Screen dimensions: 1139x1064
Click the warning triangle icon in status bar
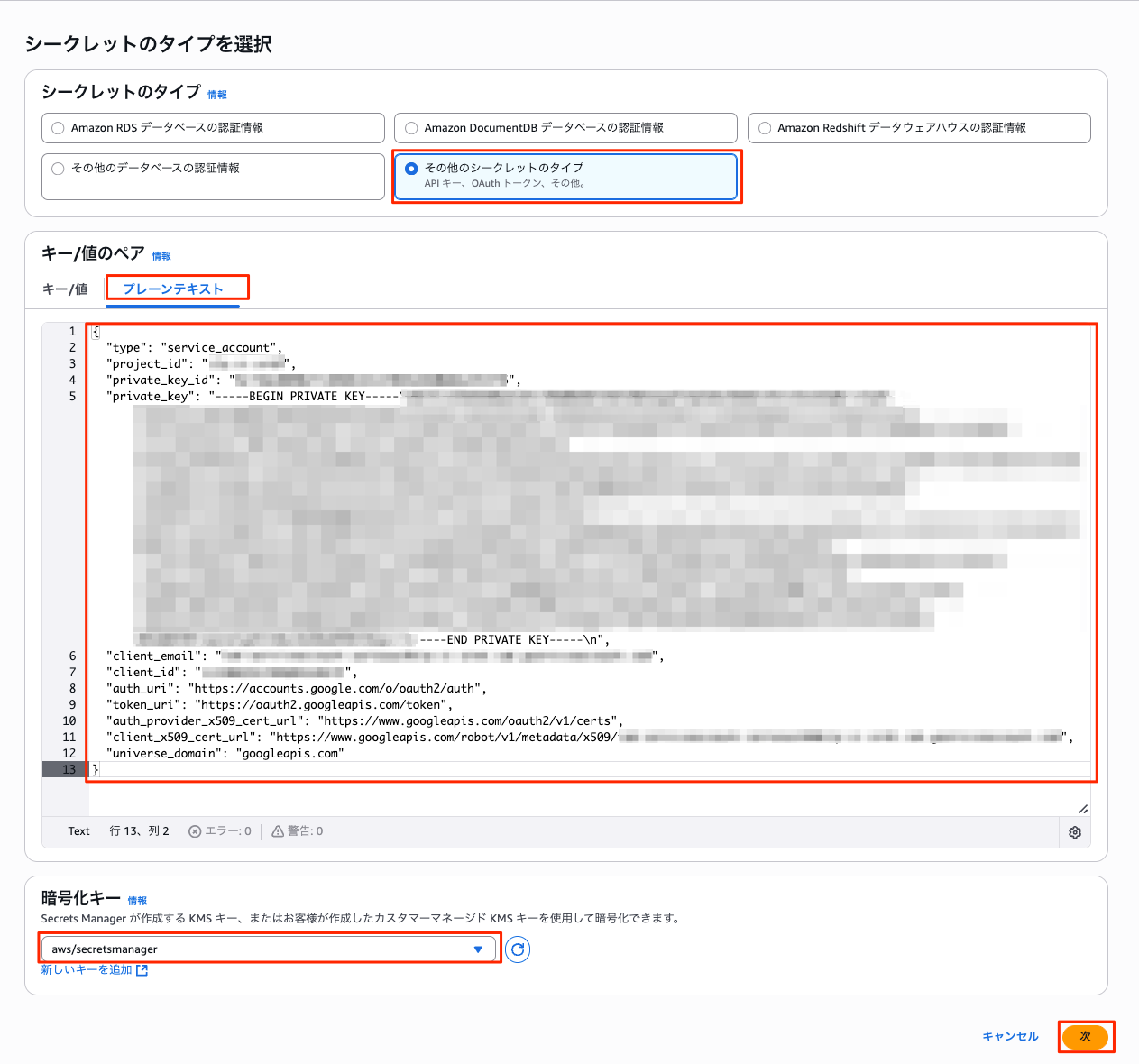pyautogui.click(x=278, y=831)
